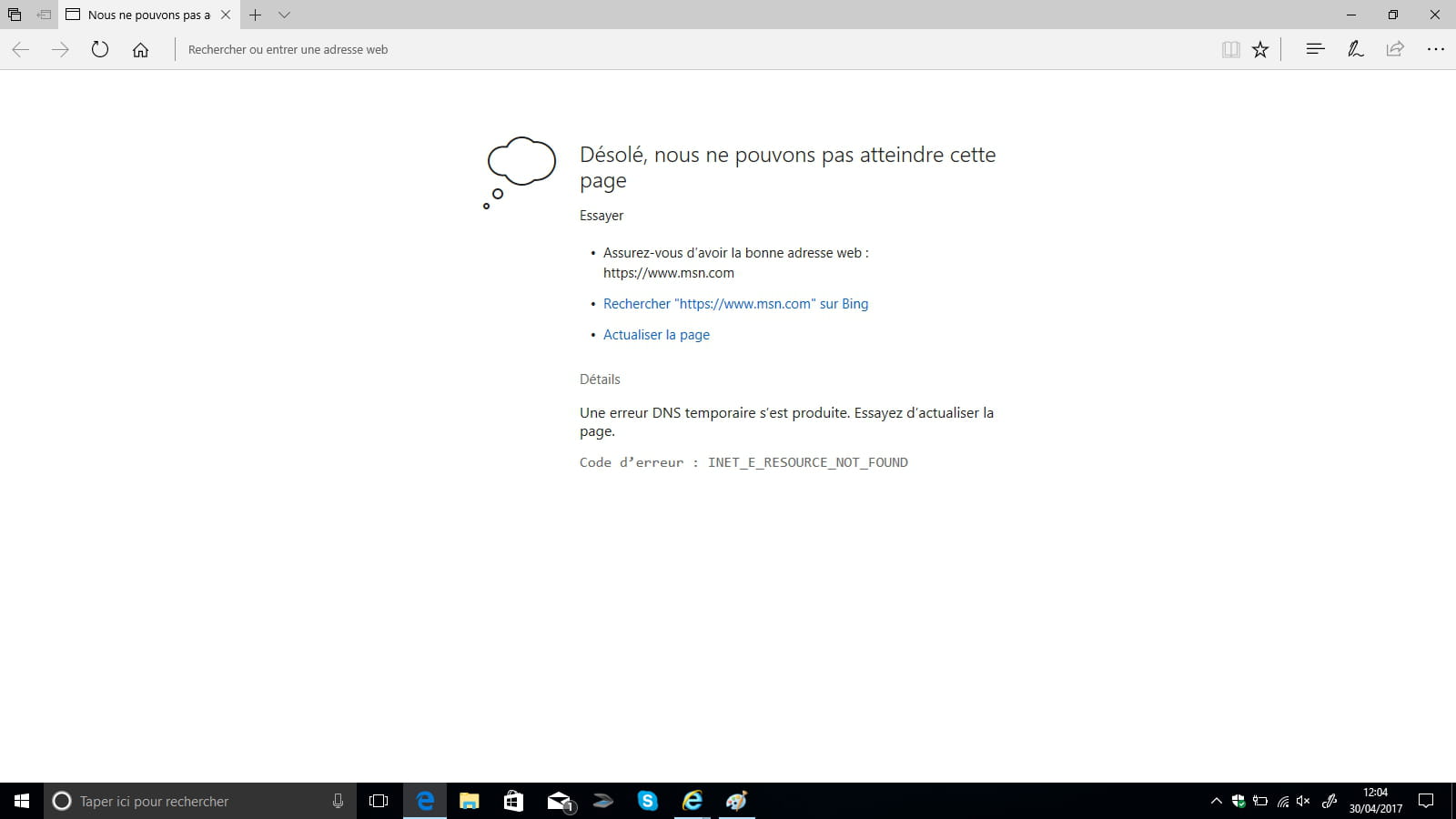The height and width of the screenshot is (819, 1456).
Task: Click the Microsoft Edge taskbar icon
Action: point(425,801)
